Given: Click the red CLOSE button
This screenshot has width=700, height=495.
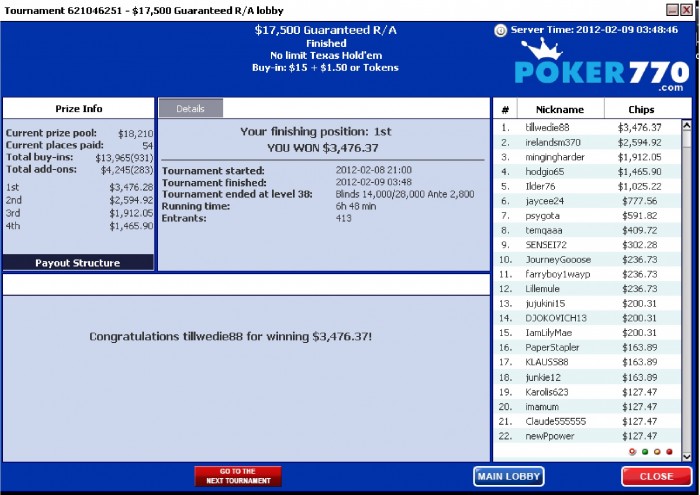Looking at the screenshot, I should coord(656,476).
